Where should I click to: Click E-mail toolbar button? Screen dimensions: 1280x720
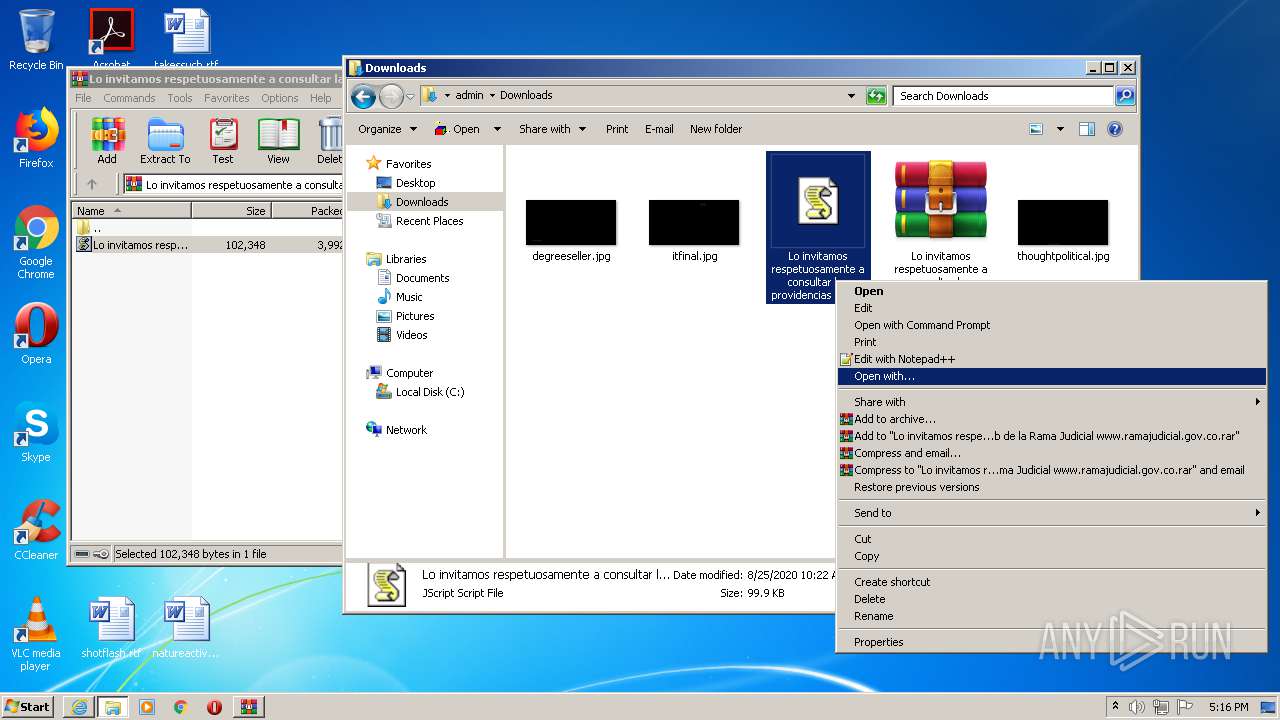point(659,129)
